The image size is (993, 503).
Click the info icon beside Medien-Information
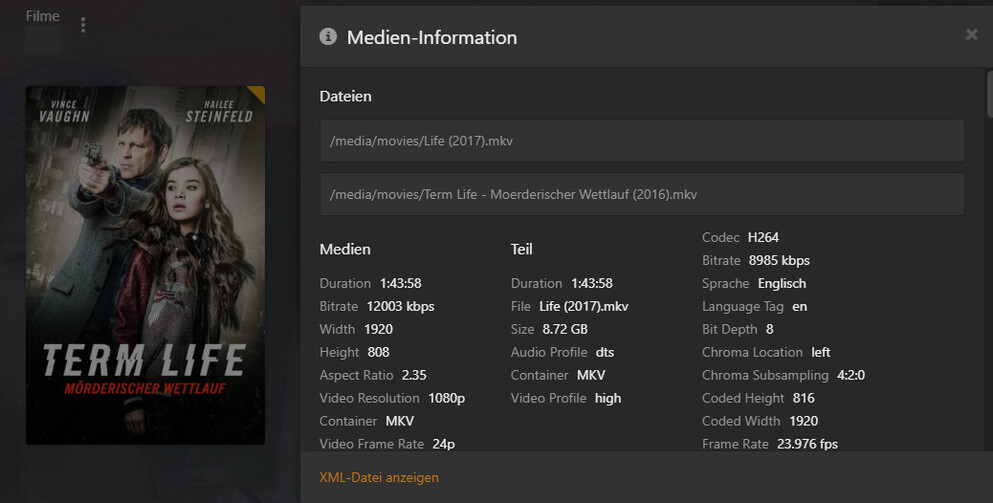(x=328, y=37)
